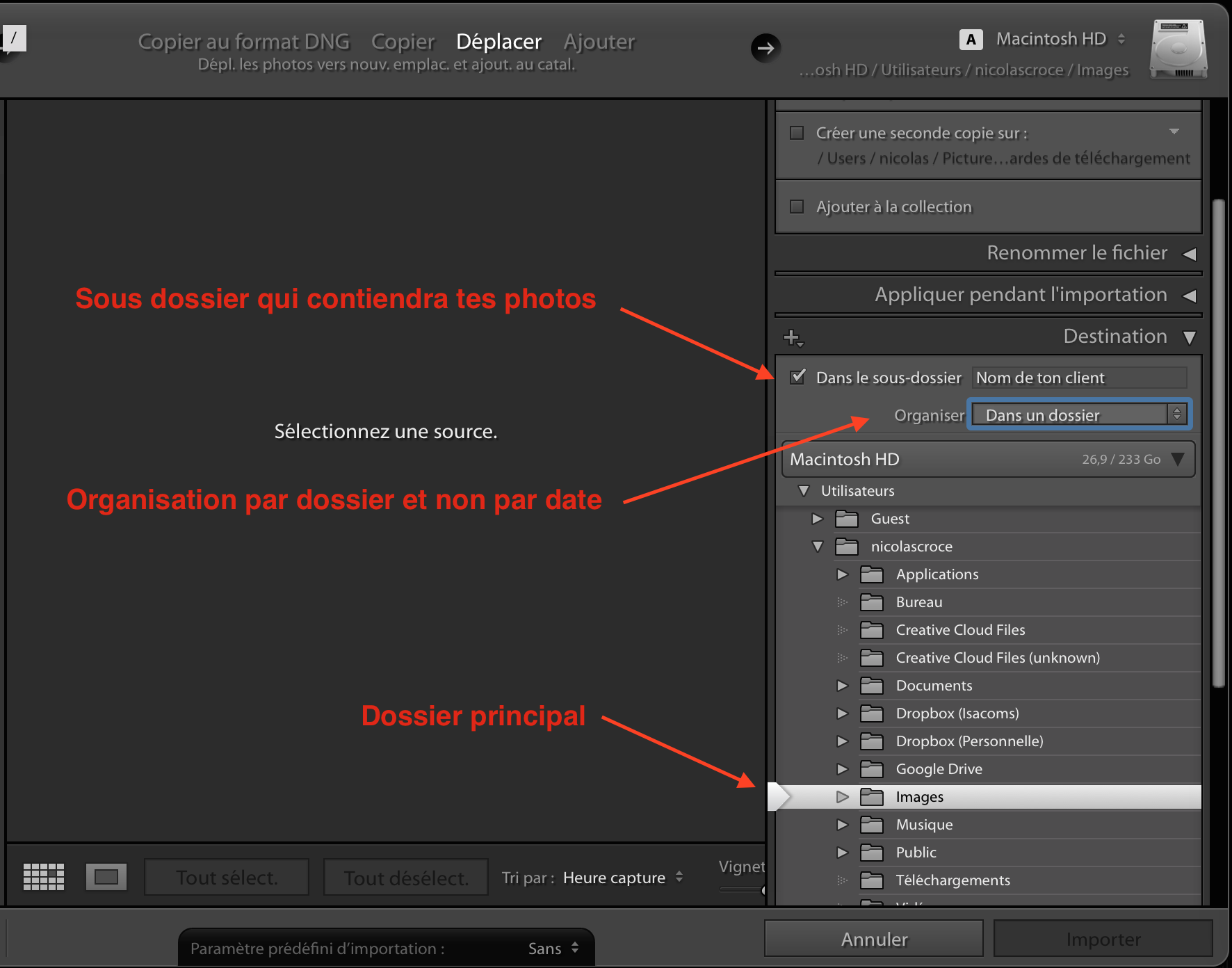1232x968 pixels.
Task: Click the Google Drive folder icon
Action: point(870,769)
